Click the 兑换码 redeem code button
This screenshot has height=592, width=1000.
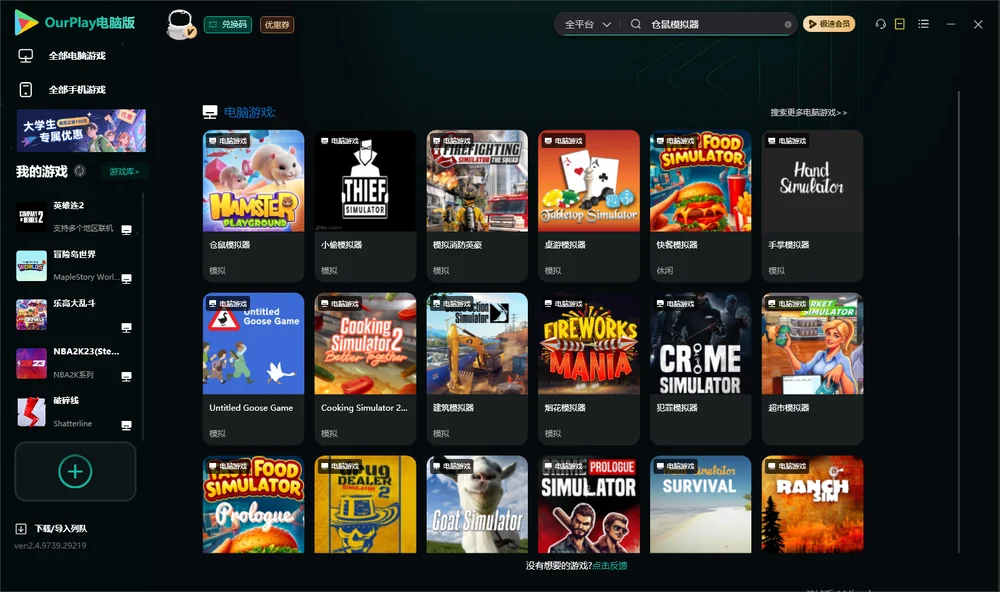[228, 25]
